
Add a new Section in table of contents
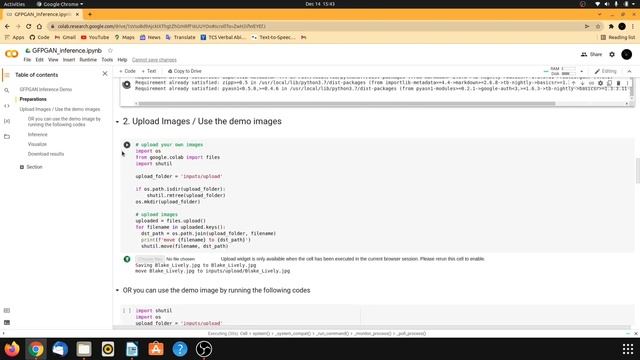point(31,167)
